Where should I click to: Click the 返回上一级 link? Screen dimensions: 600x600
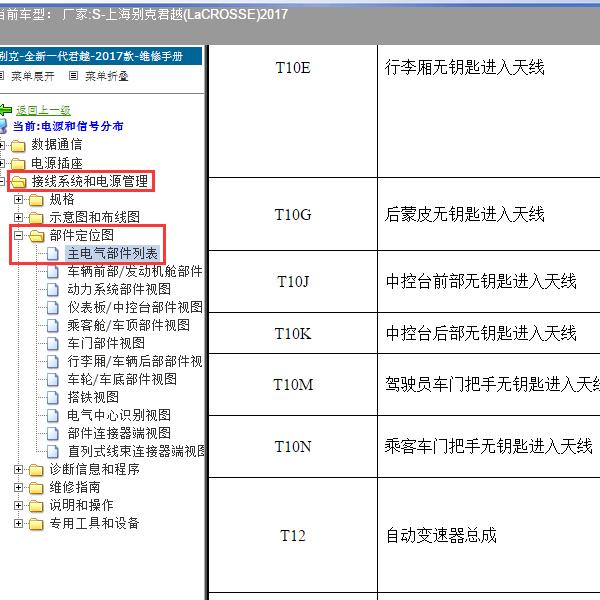[43, 110]
